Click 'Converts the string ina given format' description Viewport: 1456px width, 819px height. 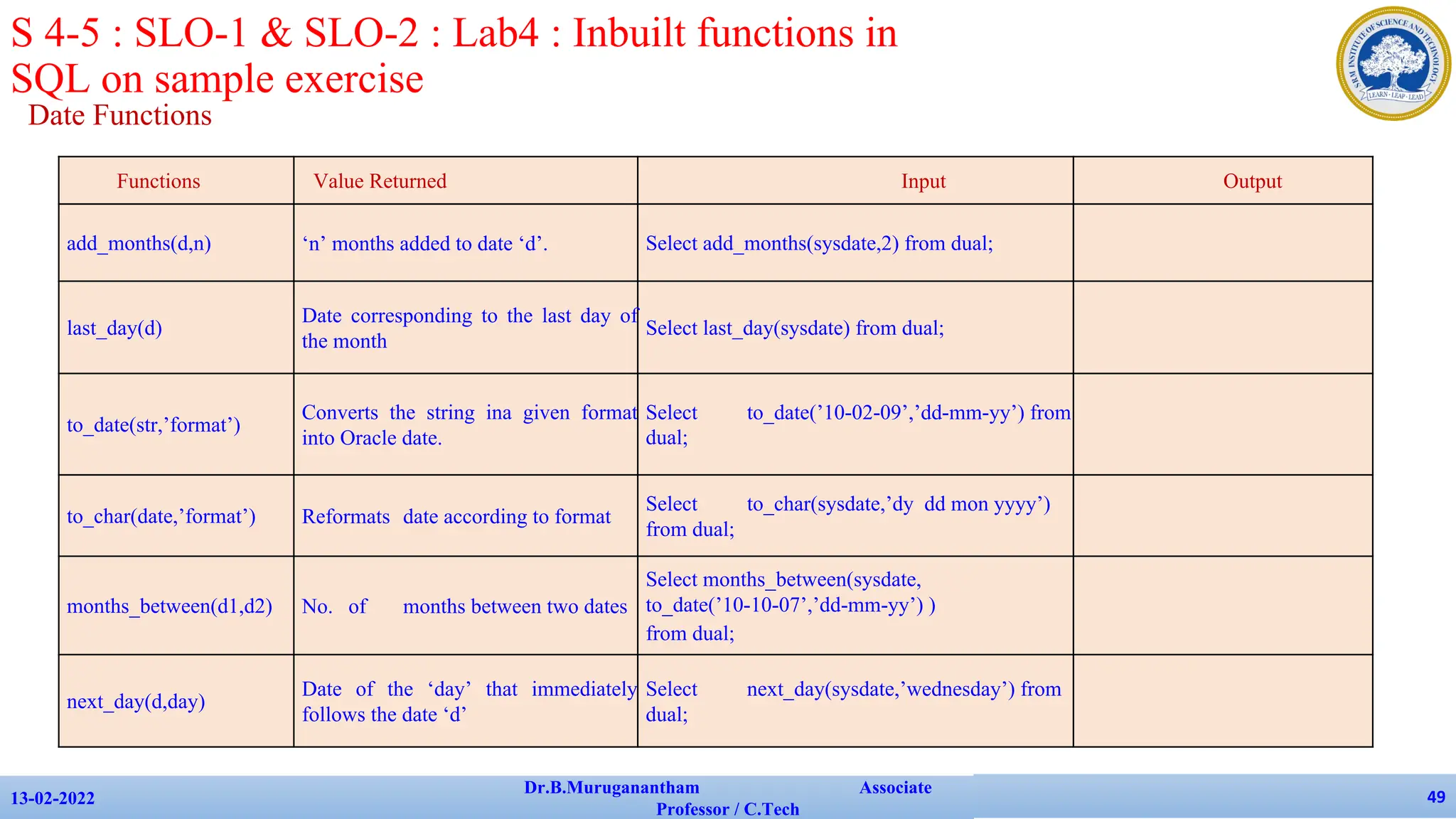pyautogui.click(x=469, y=425)
